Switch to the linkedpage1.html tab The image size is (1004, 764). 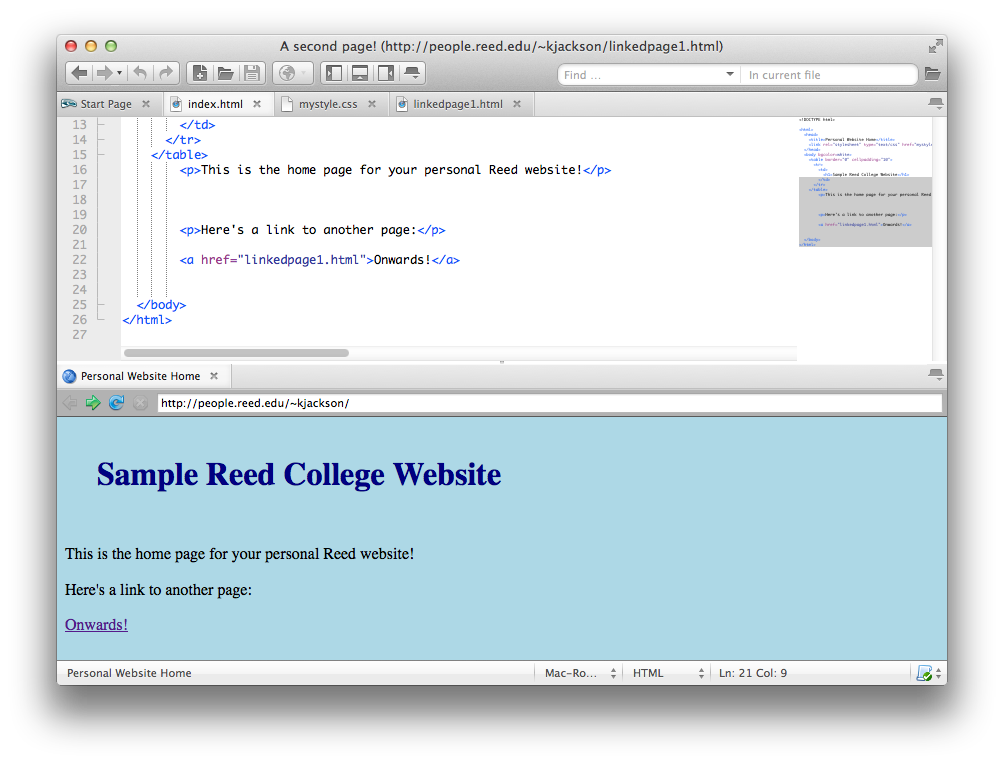(x=457, y=104)
